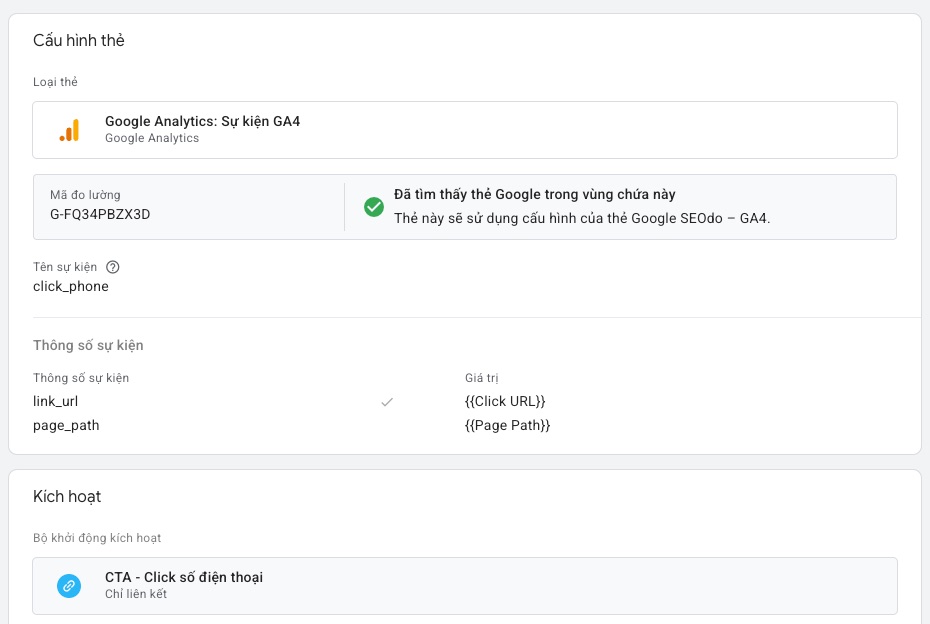Click the Cấu hình thẻ heading
The image size is (930, 624).
click(79, 40)
